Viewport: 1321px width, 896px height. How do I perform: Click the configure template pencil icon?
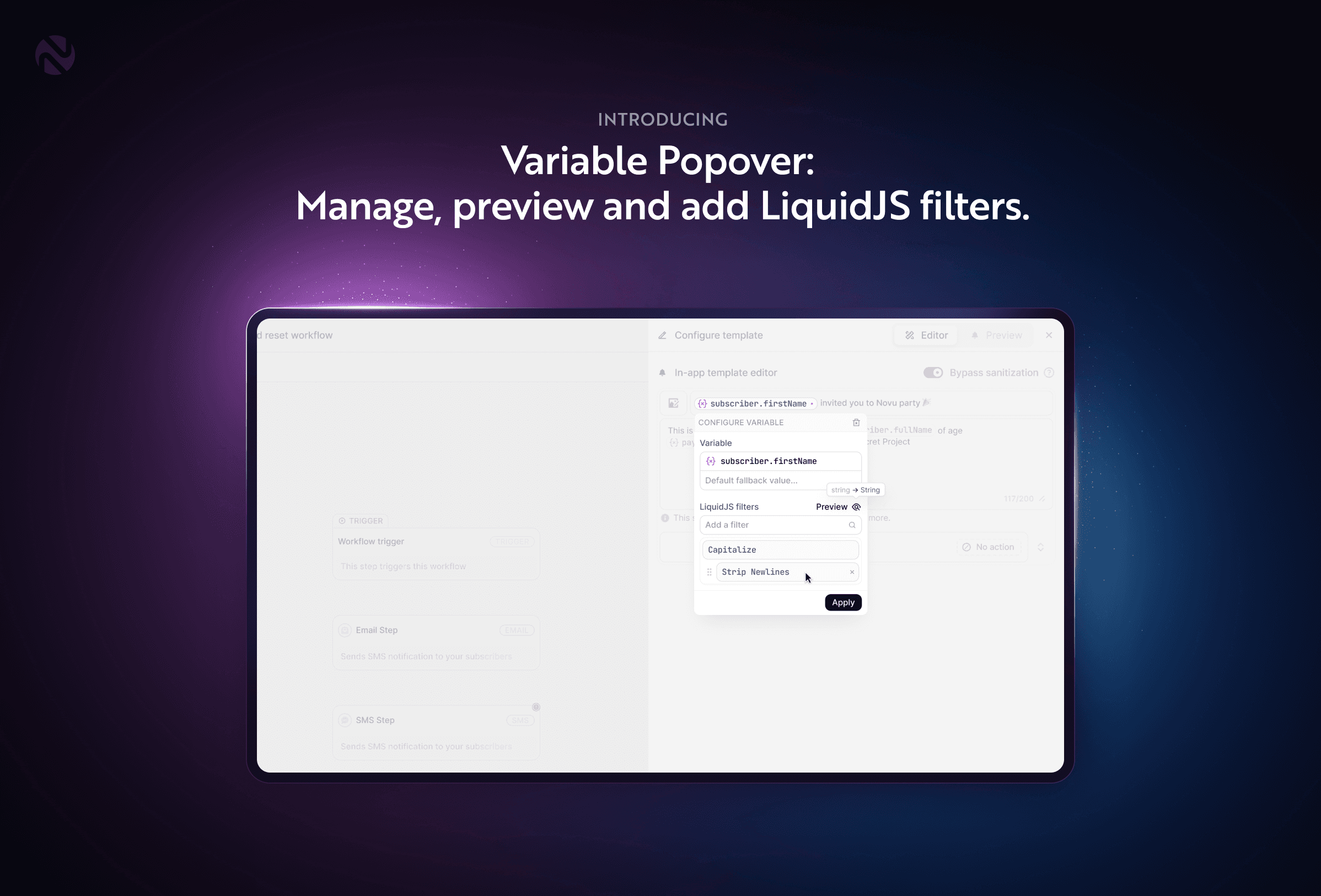click(x=663, y=335)
